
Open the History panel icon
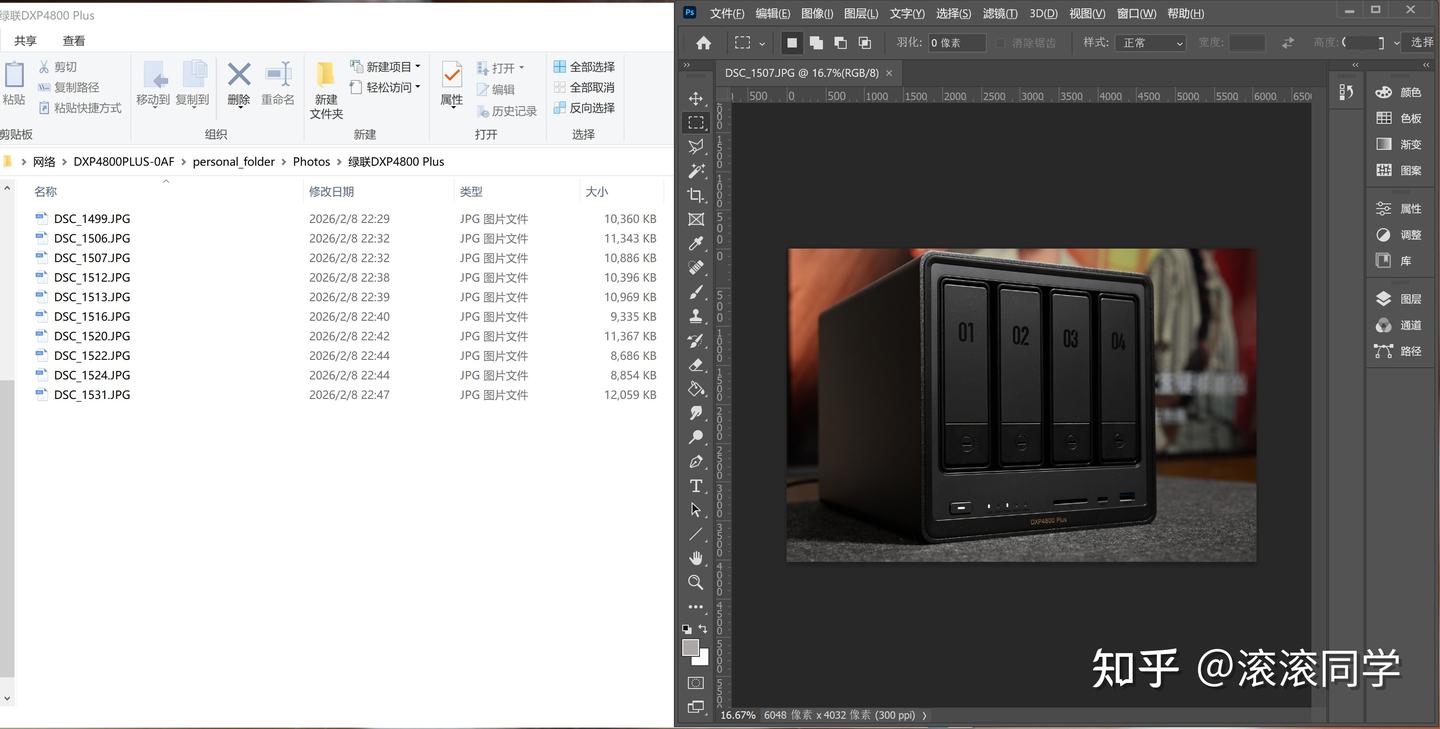coord(1346,92)
